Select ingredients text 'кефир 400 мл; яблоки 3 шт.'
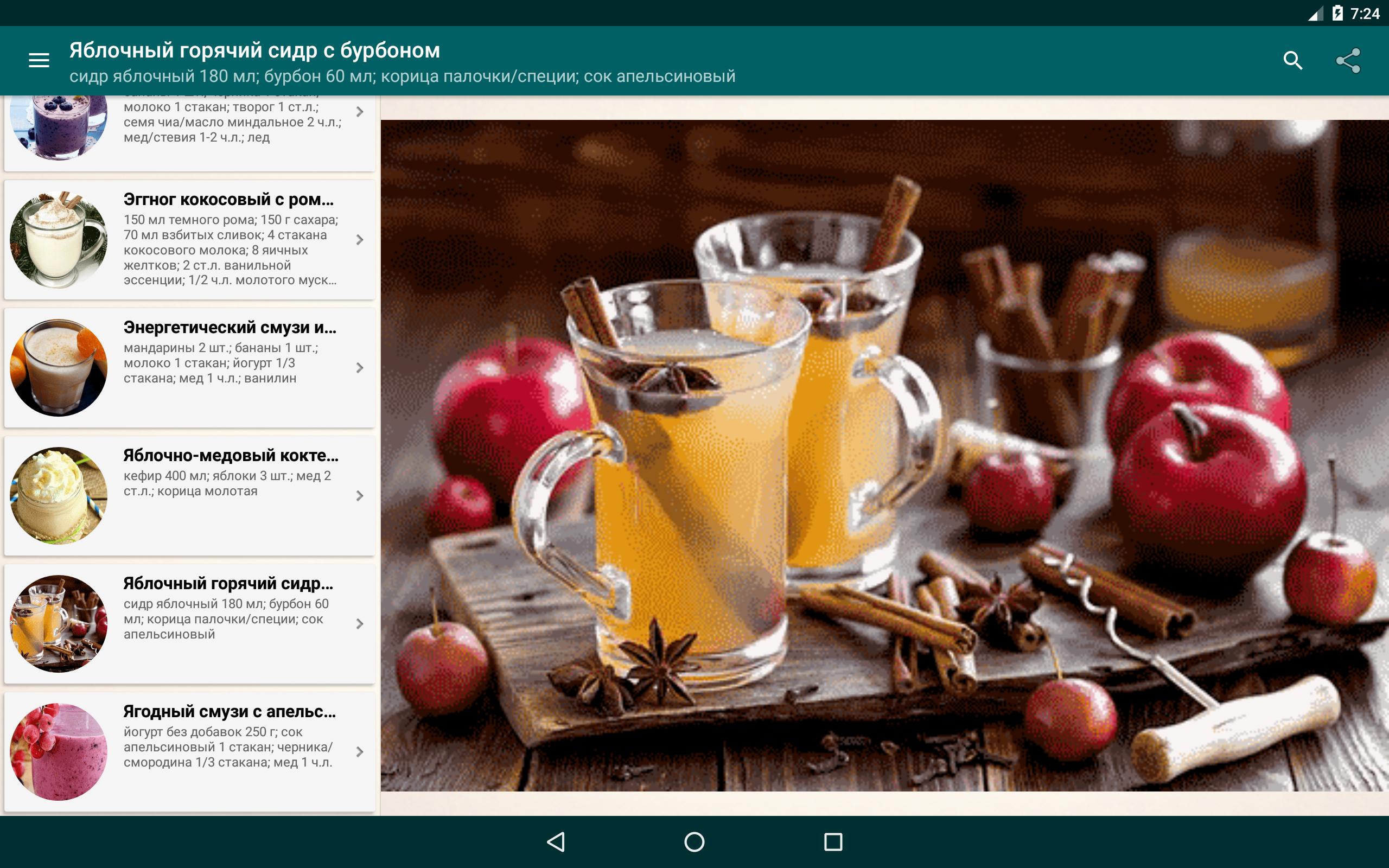Image resolution: width=1389 pixels, height=868 pixels. (207, 476)
